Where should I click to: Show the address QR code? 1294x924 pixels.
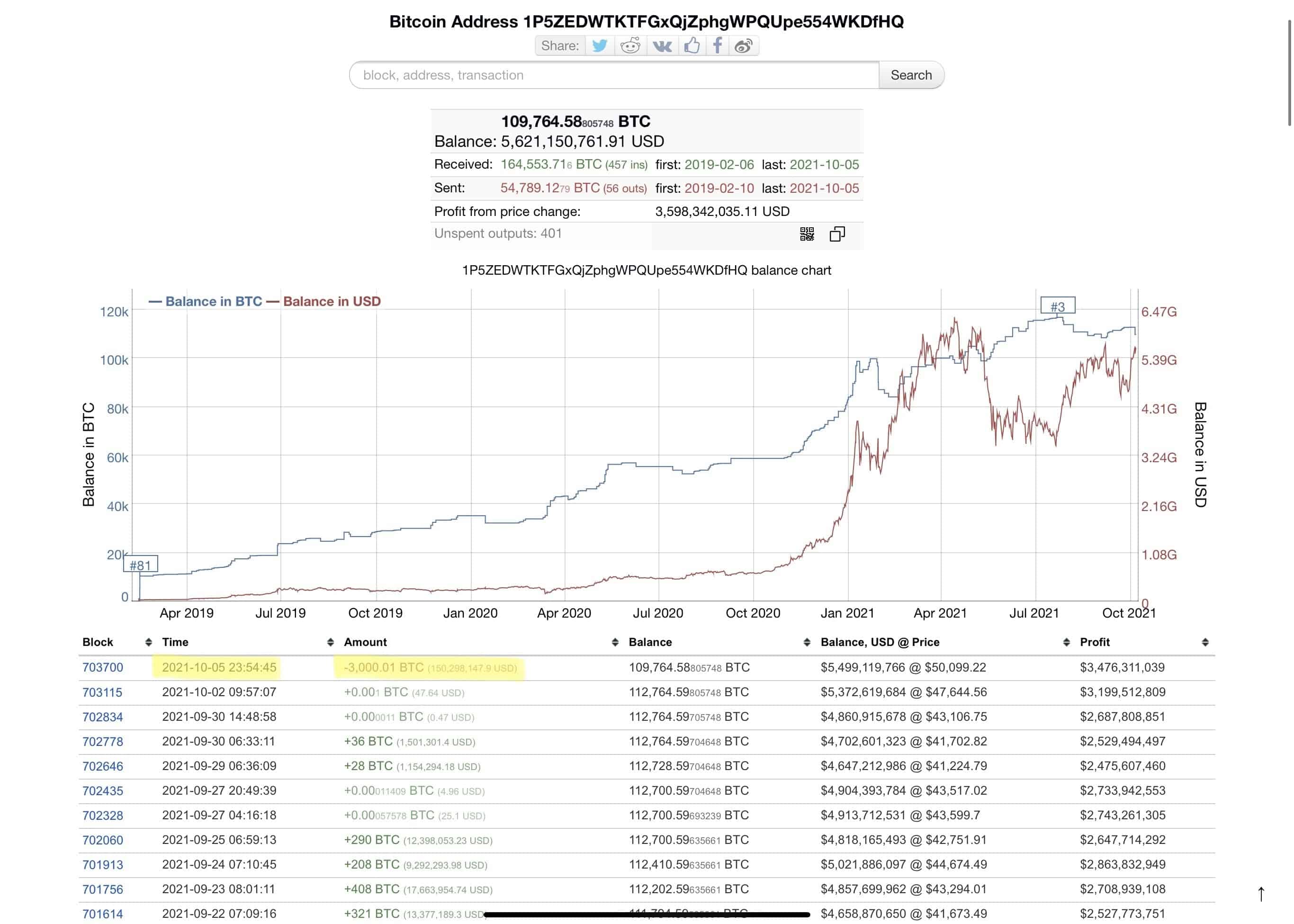click(807, 234)
